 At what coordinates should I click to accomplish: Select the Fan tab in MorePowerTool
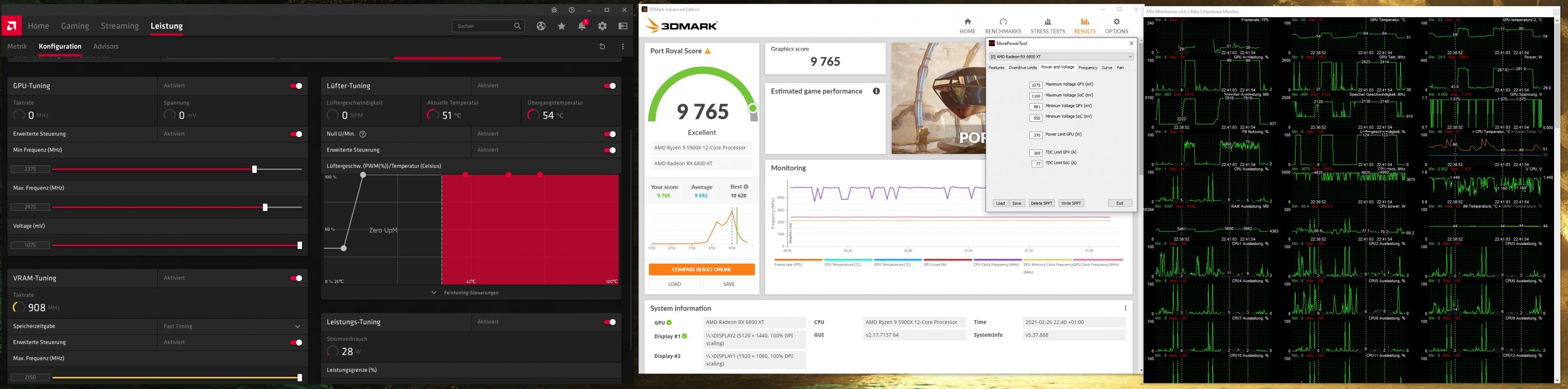(1120, 68)
